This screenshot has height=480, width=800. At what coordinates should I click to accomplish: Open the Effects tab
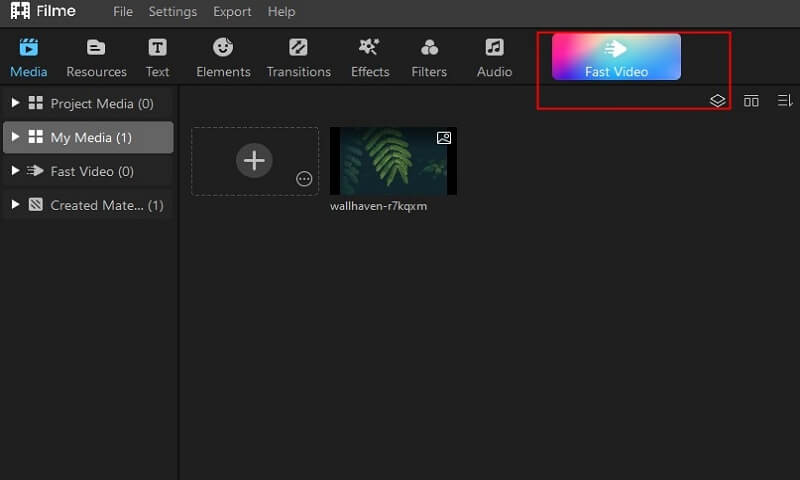(370, 58)
